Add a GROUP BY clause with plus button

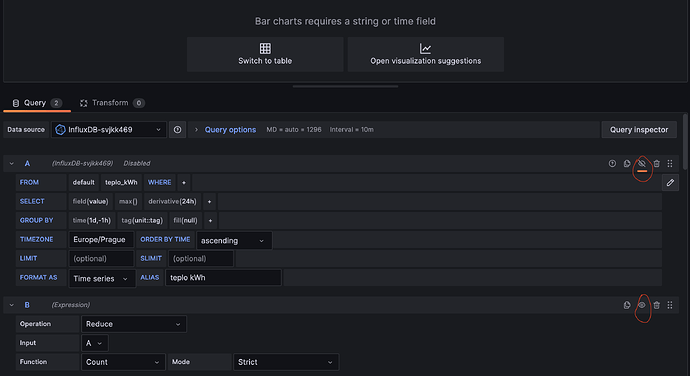210,220
